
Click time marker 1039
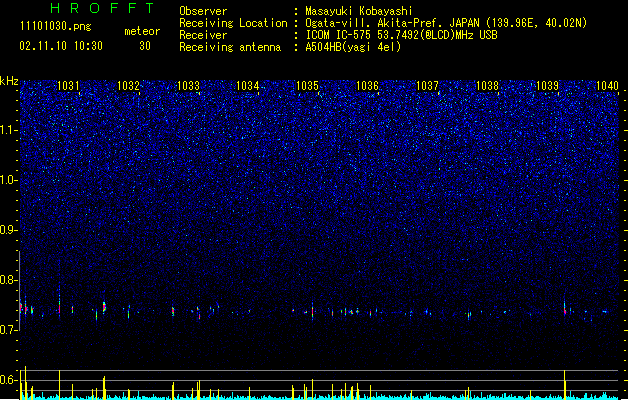pos(547,86)
